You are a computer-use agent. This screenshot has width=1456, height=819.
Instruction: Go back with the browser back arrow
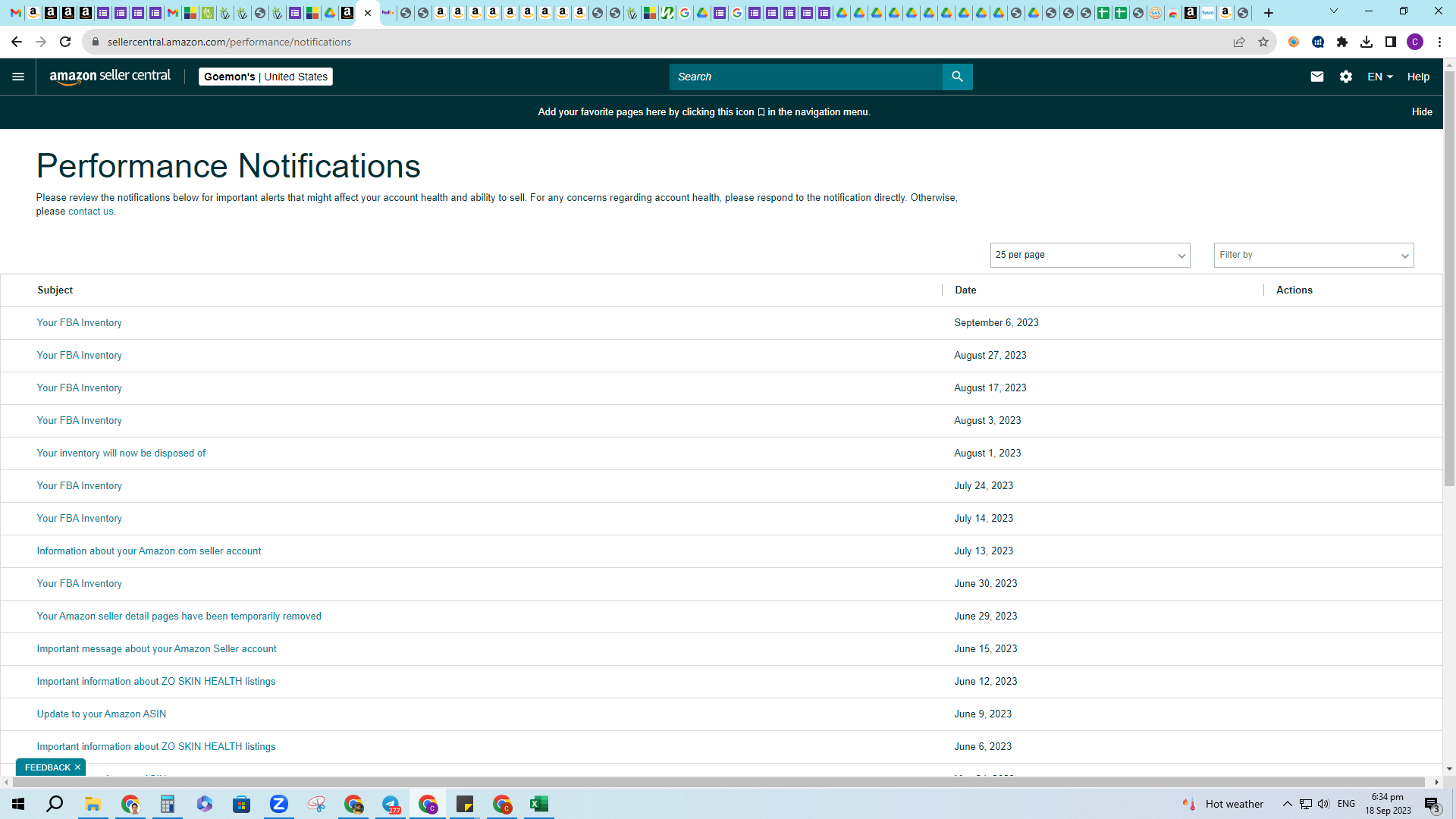point(17,42)
